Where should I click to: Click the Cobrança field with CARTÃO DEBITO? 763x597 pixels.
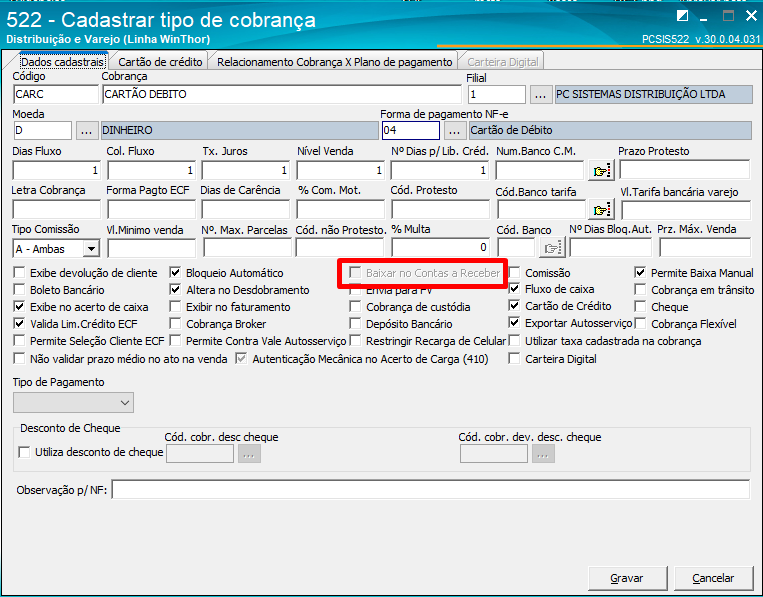click(282, 94)
